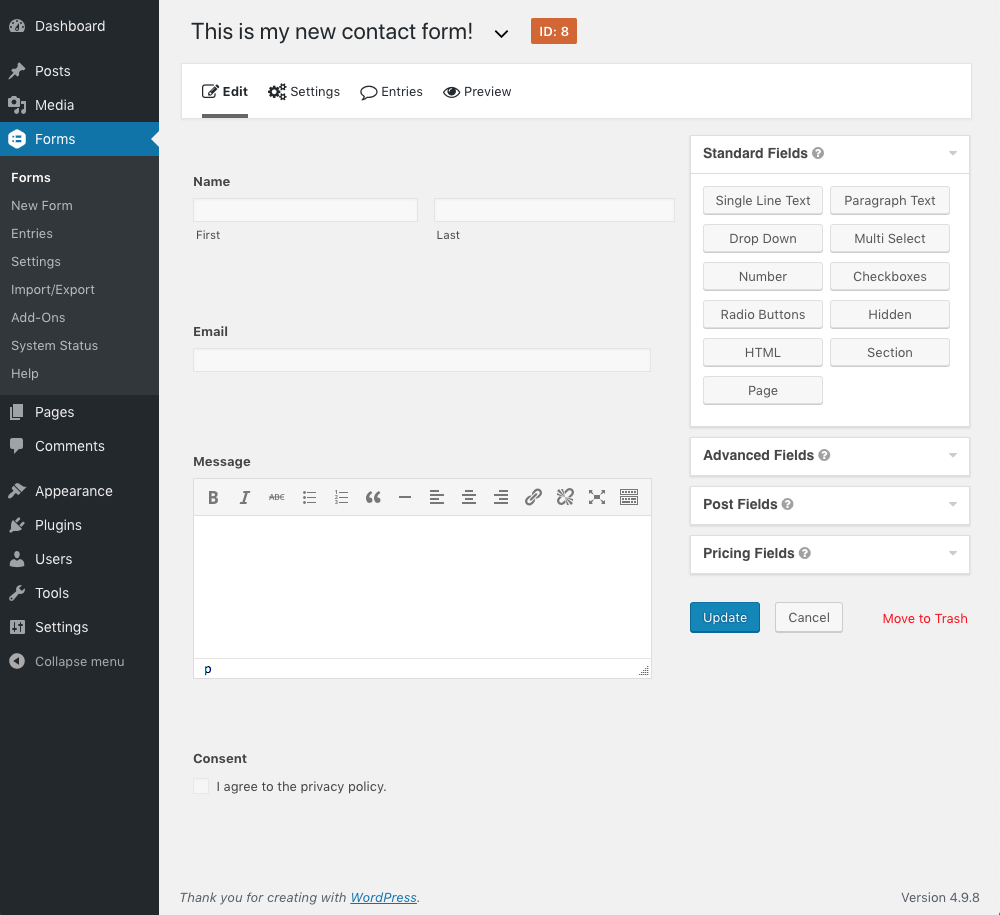Open the Entries tab for this form
Image resolution: width=1000 pixels, height=915 pixels.
(x=391, y=91)
